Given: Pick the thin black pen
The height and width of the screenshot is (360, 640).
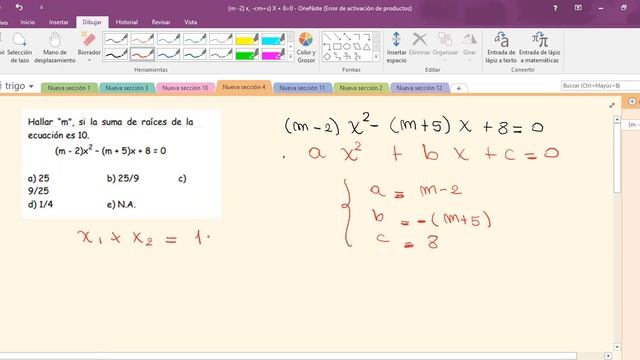Looking at the screenshot, I should point(116,39).
